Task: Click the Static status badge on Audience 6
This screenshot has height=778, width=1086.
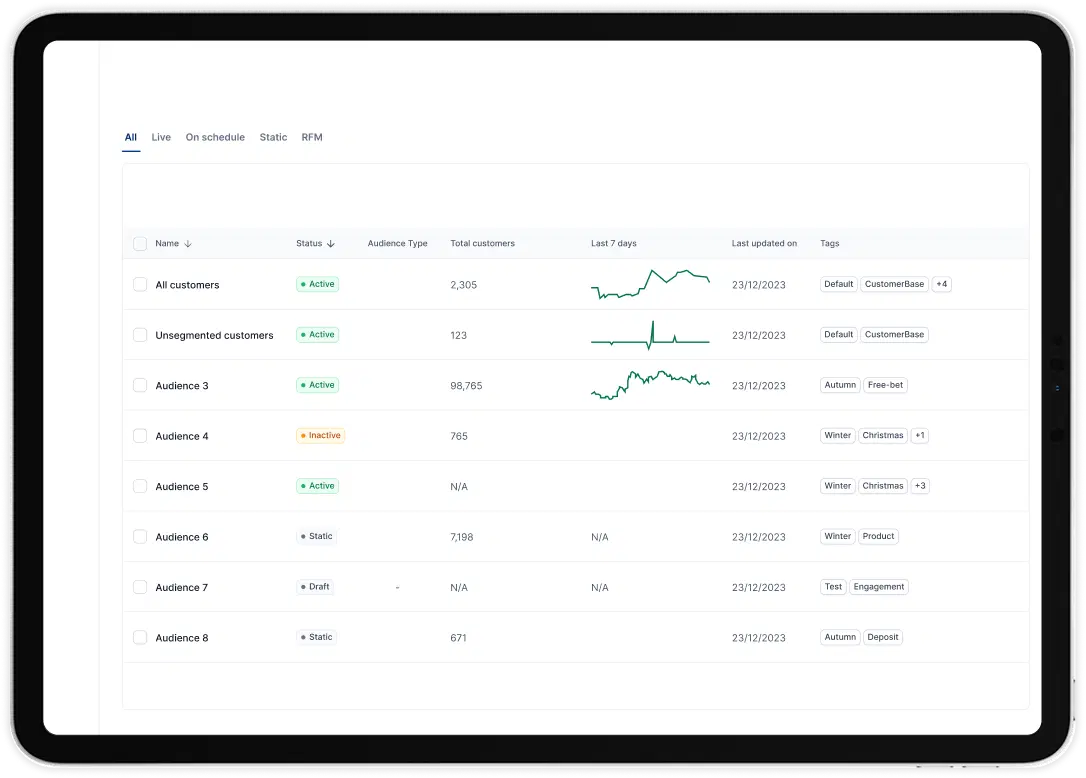Action: [x=317, y=536]
